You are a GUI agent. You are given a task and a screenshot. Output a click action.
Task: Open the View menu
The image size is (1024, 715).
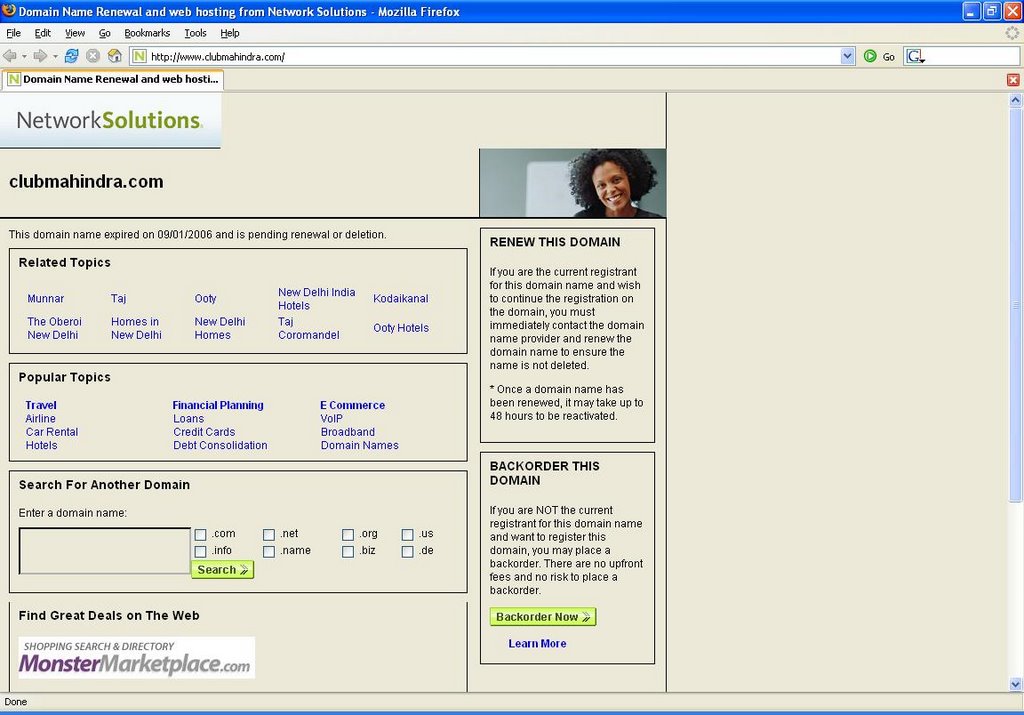[74, 33]
